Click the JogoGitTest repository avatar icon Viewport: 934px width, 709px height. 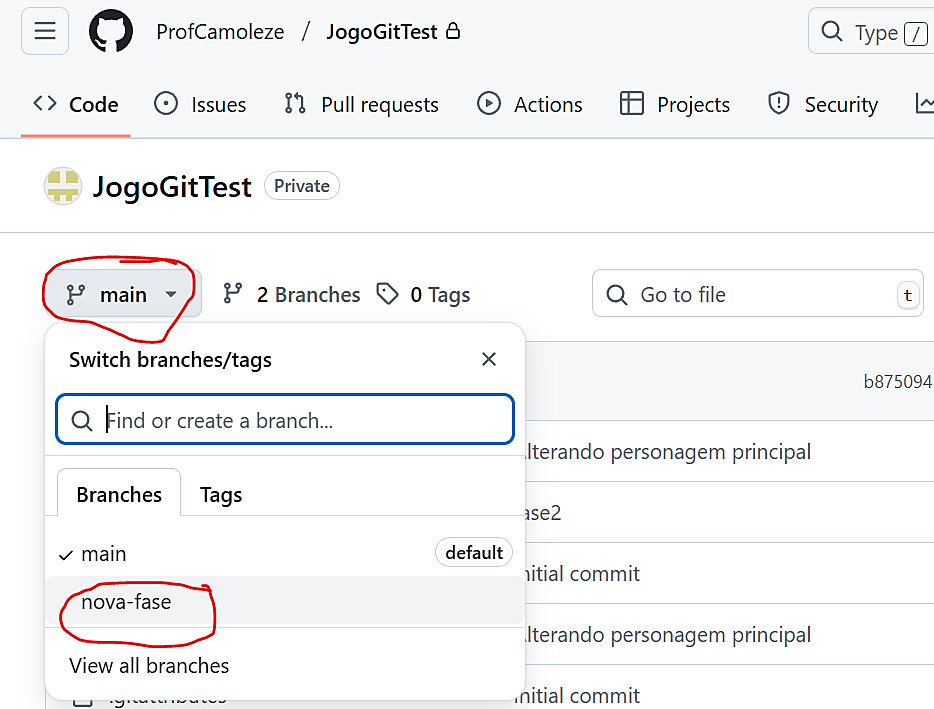pyautogui.click(x=63, y=187)
